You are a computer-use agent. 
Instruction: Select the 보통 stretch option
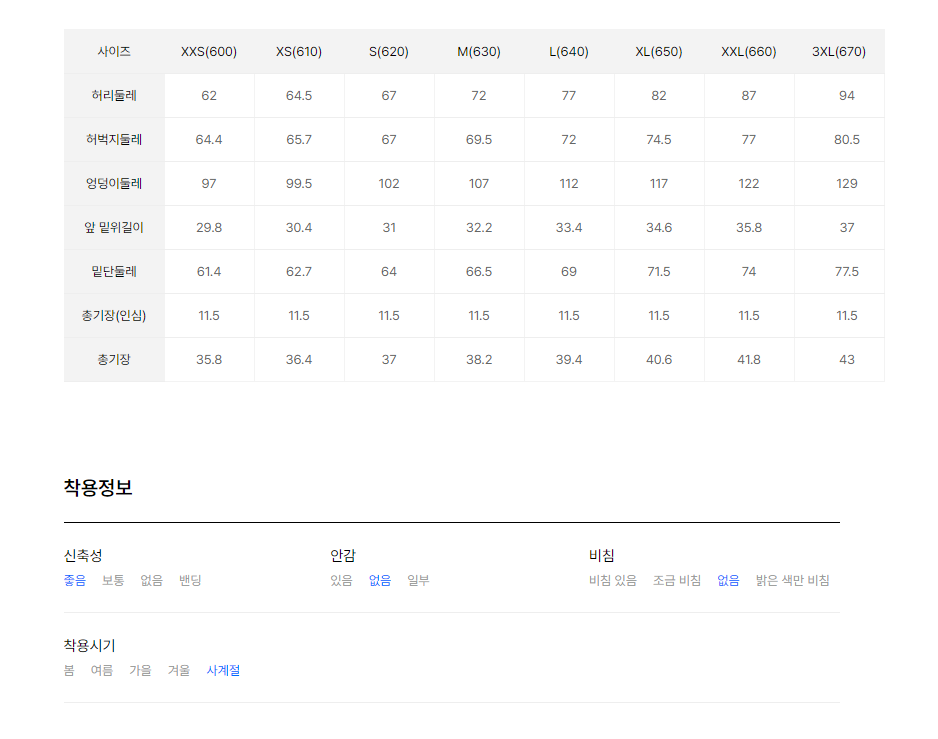pyautogui.click(x=113, y=580)
